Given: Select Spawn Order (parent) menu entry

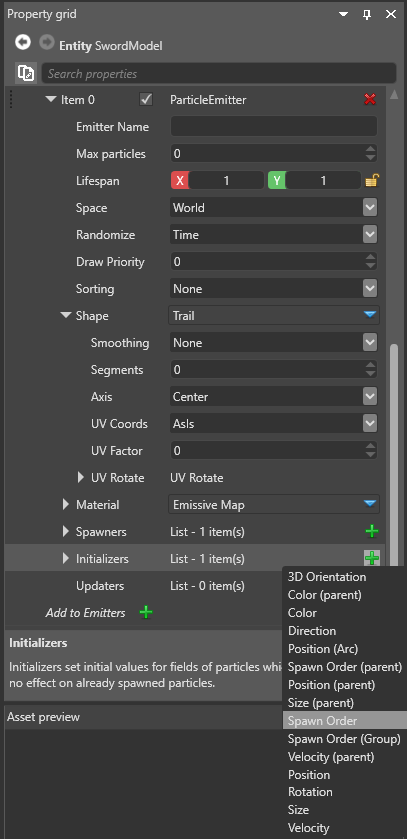Looking at the screenshot, I should click(x=344, y=667).
